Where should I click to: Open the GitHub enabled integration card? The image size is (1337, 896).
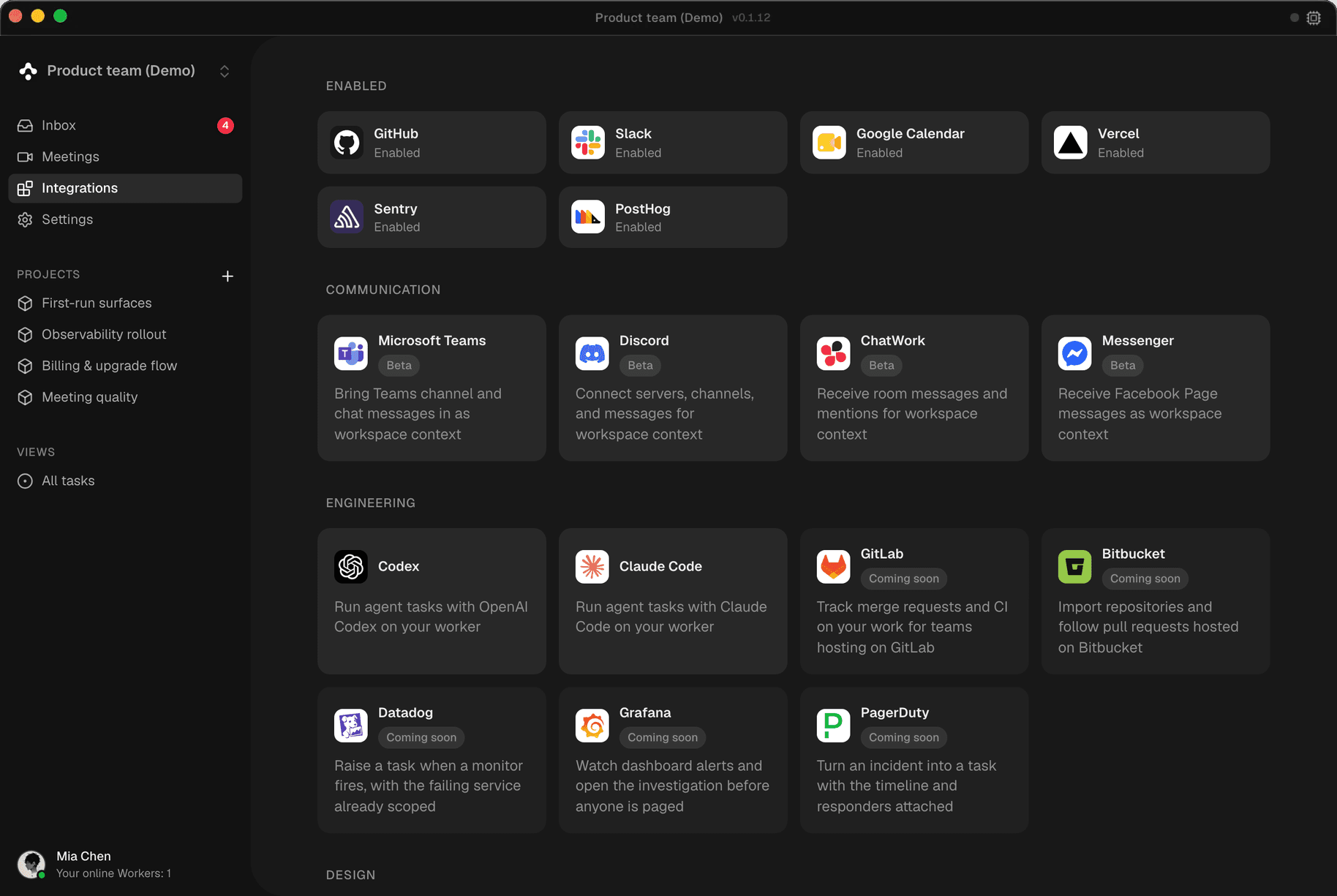click(432, 143)
